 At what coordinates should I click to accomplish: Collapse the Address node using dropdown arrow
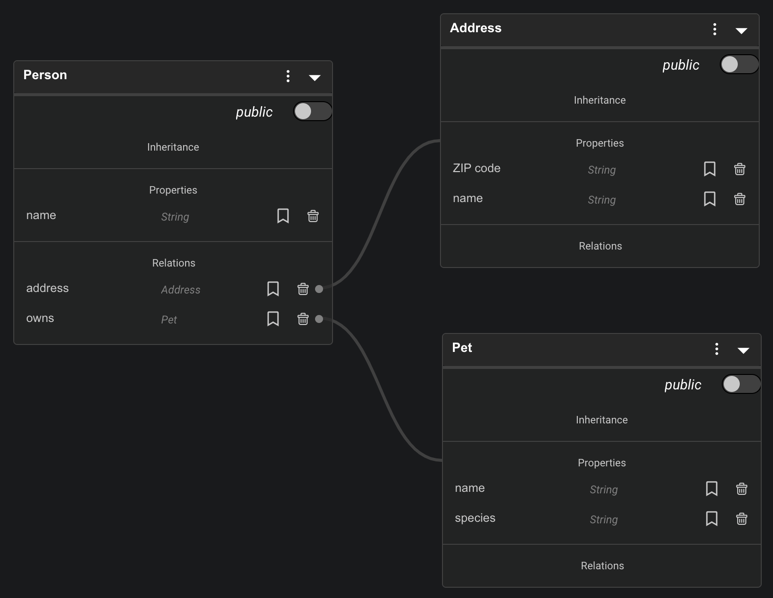click(742, 30)
